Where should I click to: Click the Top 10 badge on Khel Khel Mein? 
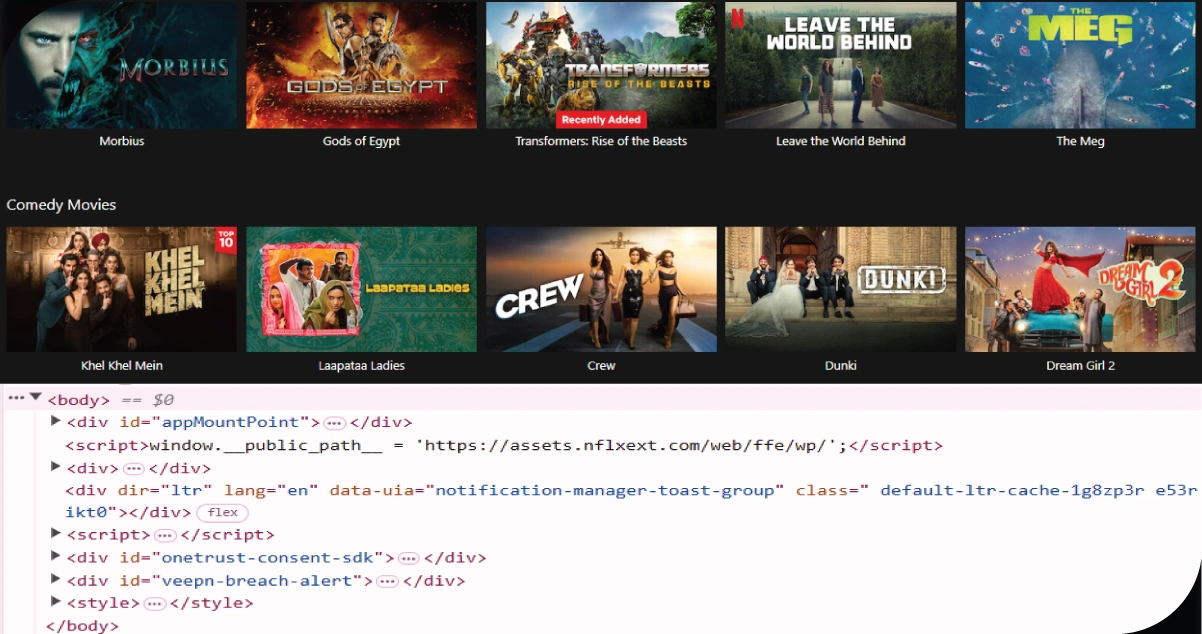(225, 240)
